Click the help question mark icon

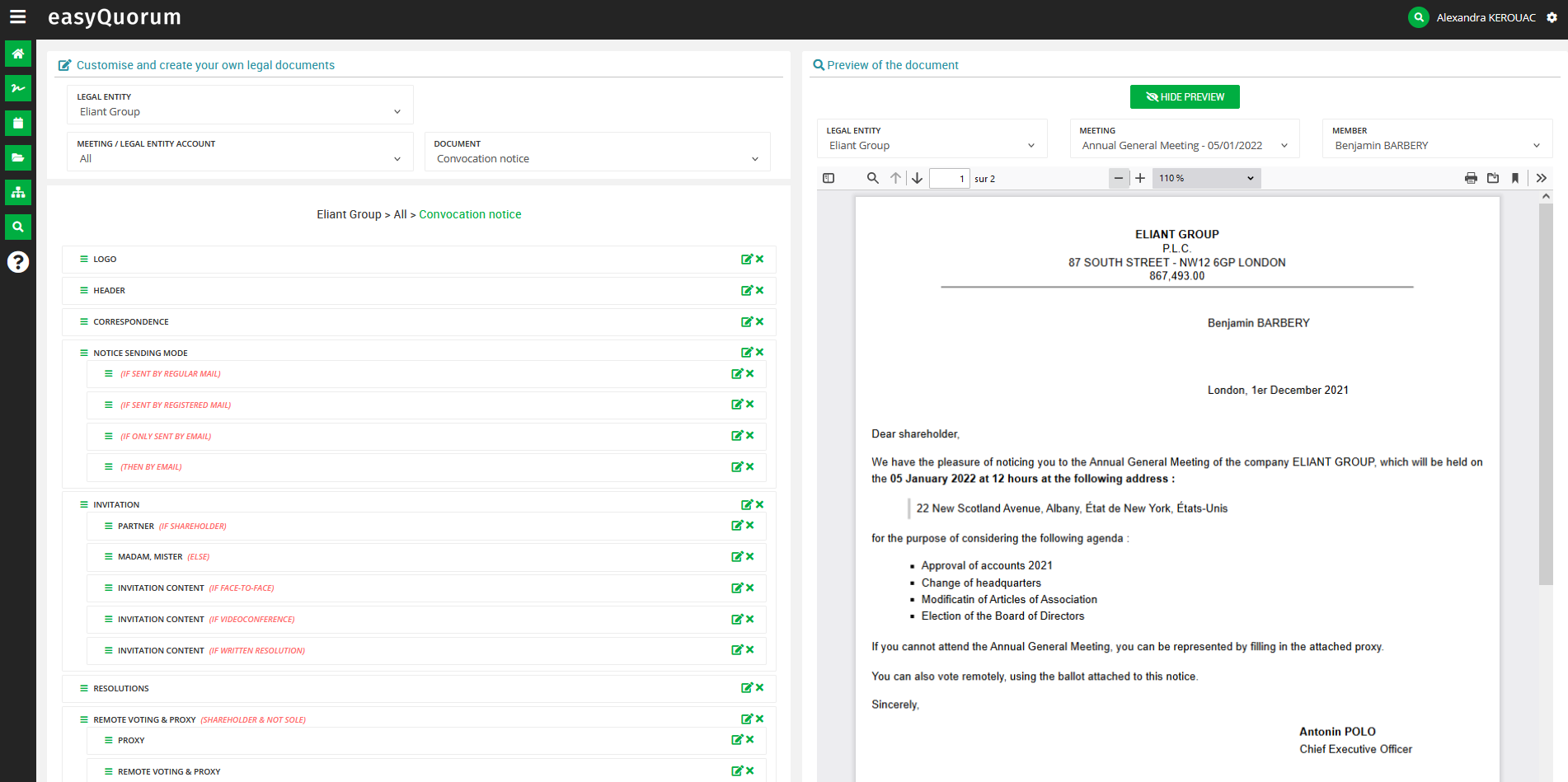tap(18, 262)
